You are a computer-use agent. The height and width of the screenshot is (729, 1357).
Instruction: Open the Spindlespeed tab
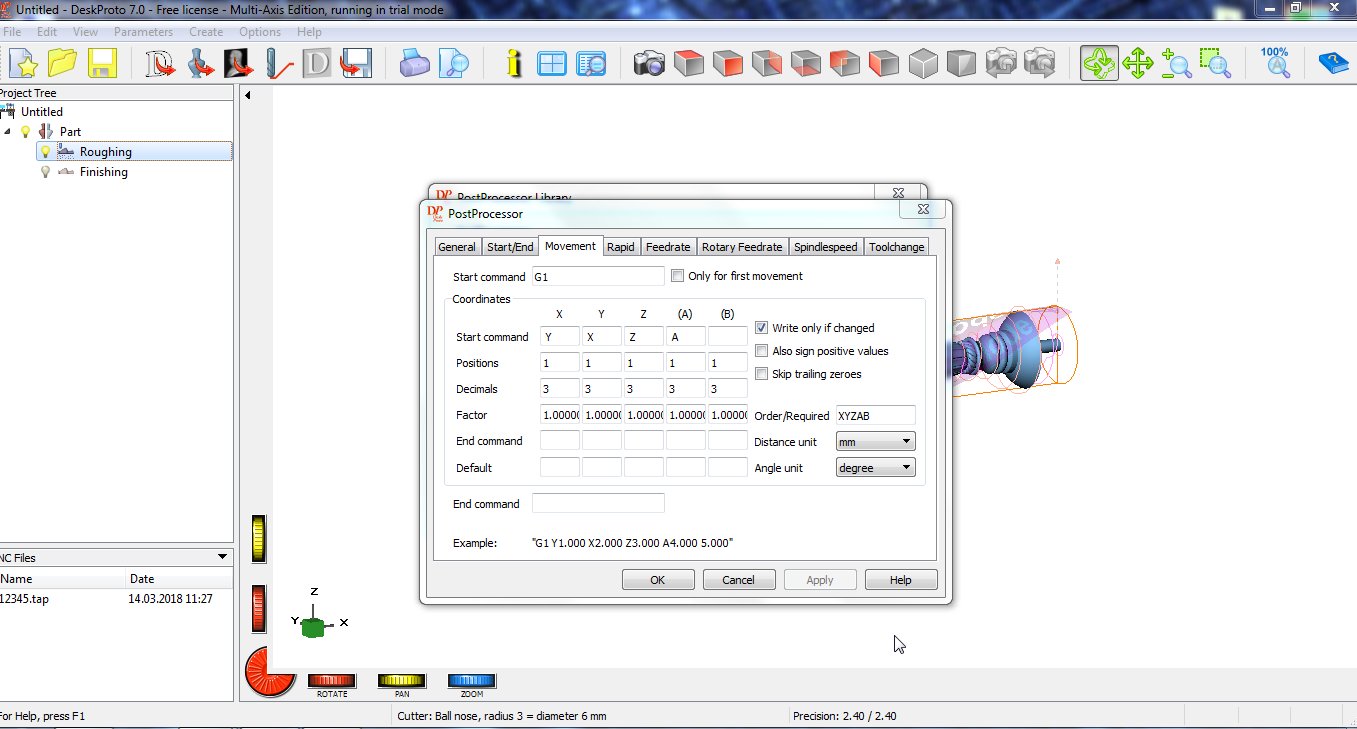(826, 247)
